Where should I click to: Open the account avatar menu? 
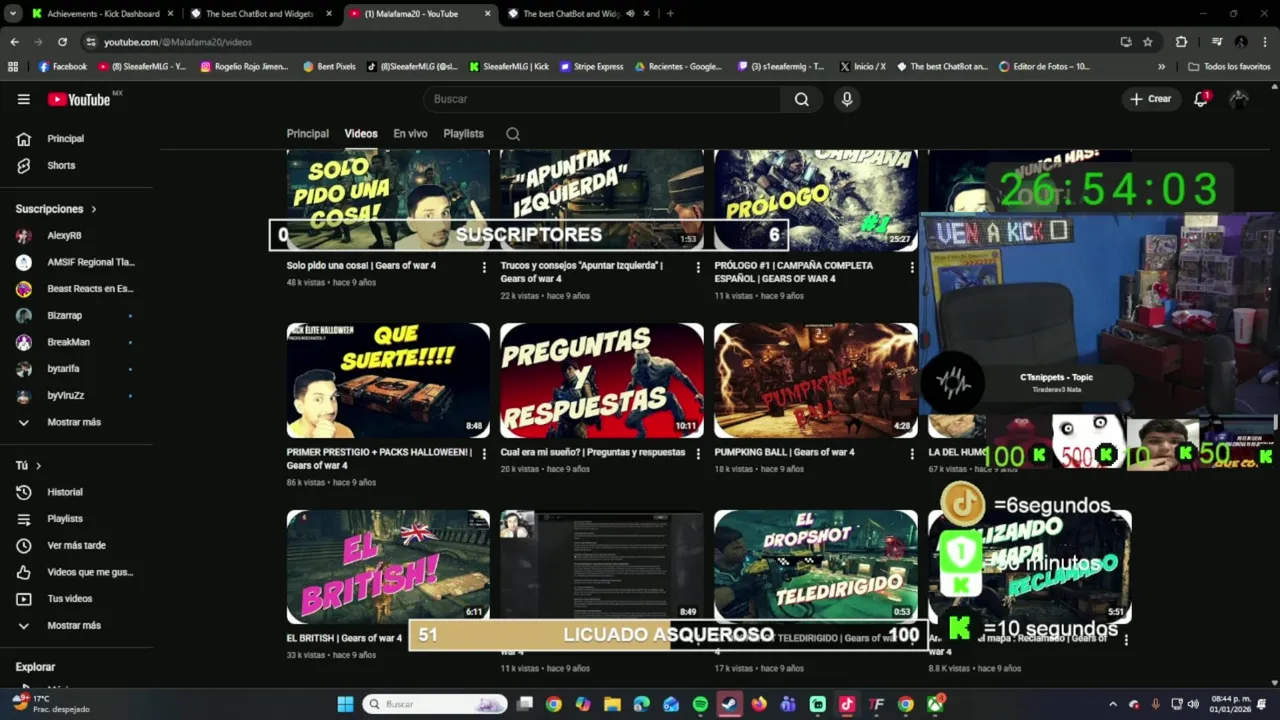tap(1239, 99)
